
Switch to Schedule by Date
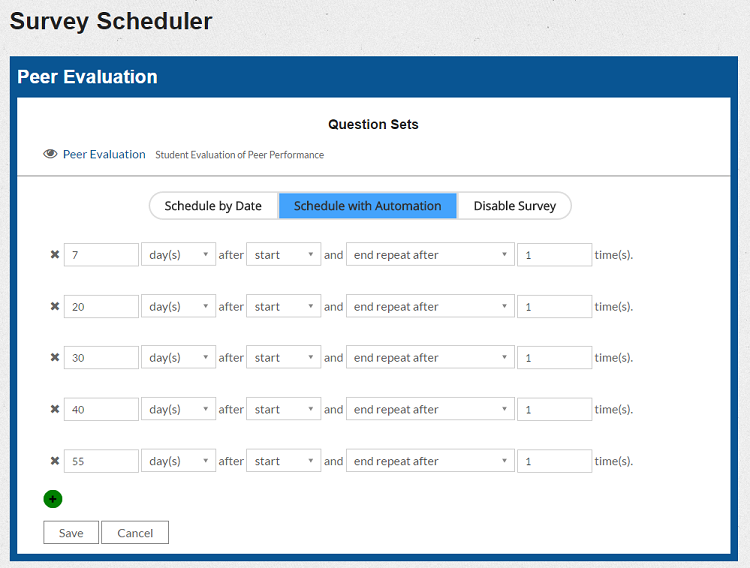coord(213,206)
